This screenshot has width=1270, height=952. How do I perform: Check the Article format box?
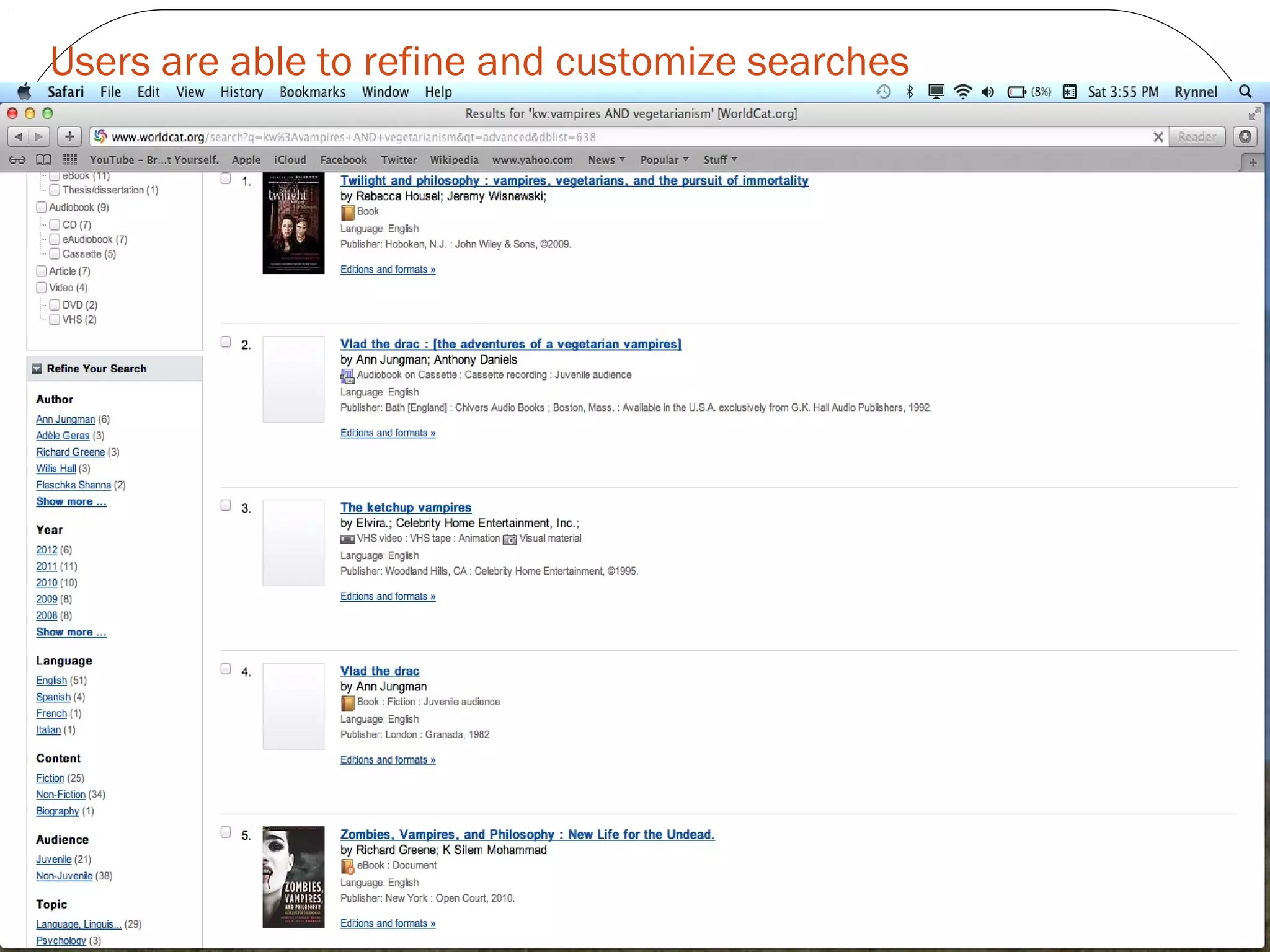pyautogui.click(x=42, y=271)
